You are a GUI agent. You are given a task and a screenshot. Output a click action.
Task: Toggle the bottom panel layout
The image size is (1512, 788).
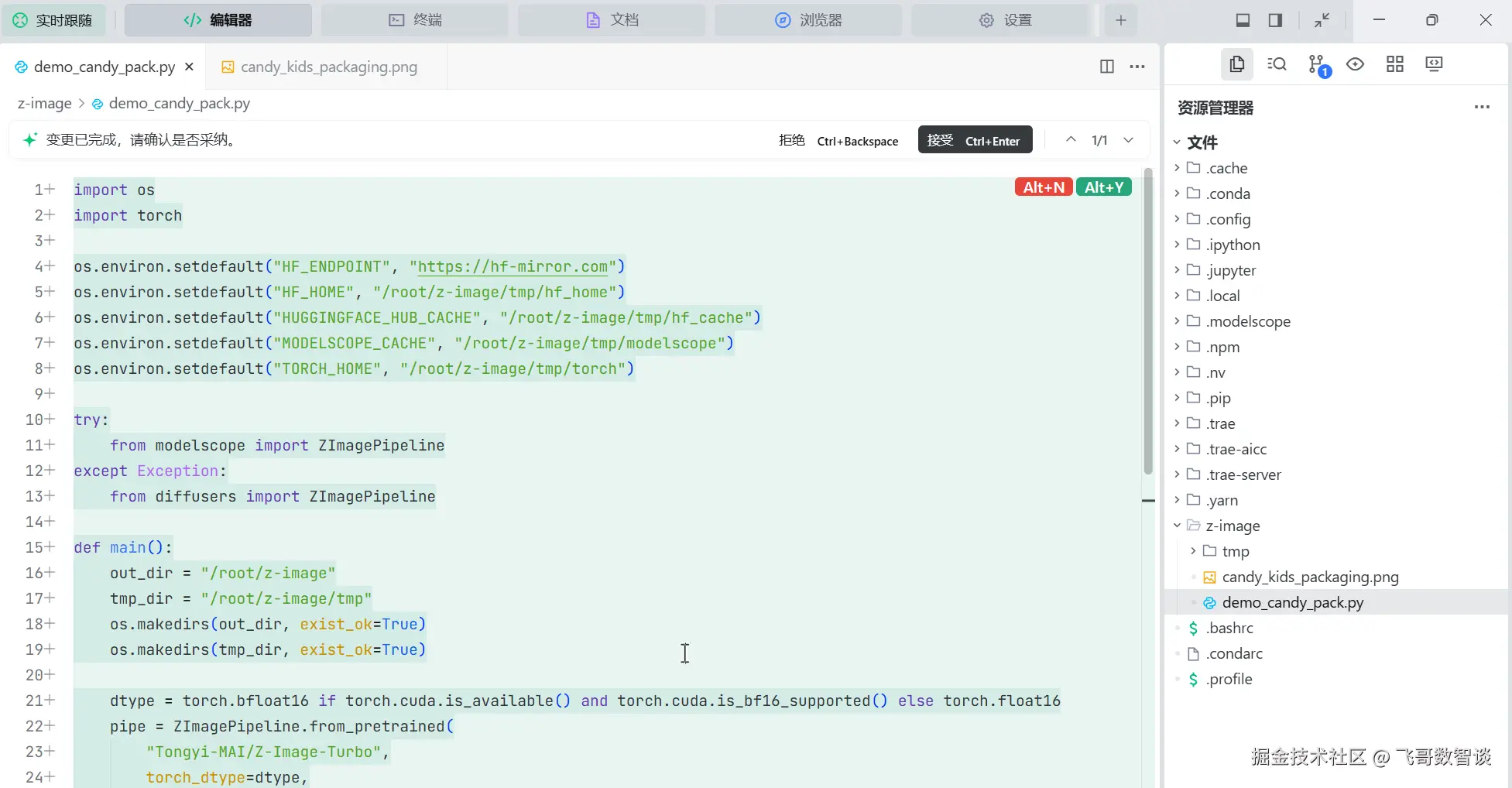[1243, 20]
